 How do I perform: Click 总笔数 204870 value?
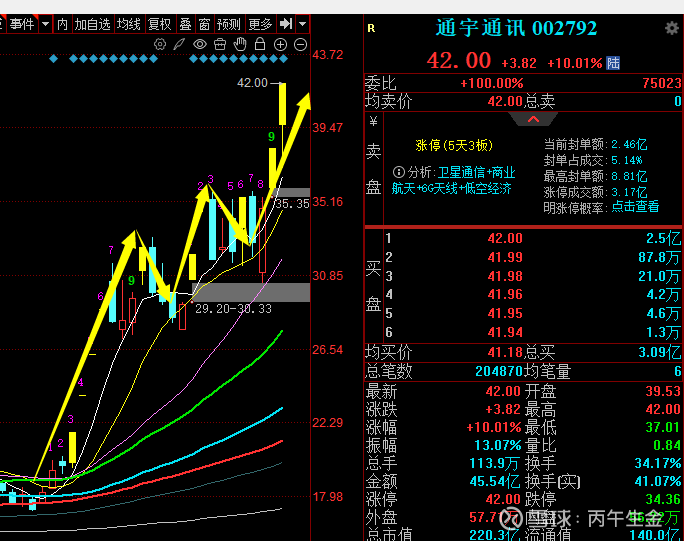coord(499,371)
